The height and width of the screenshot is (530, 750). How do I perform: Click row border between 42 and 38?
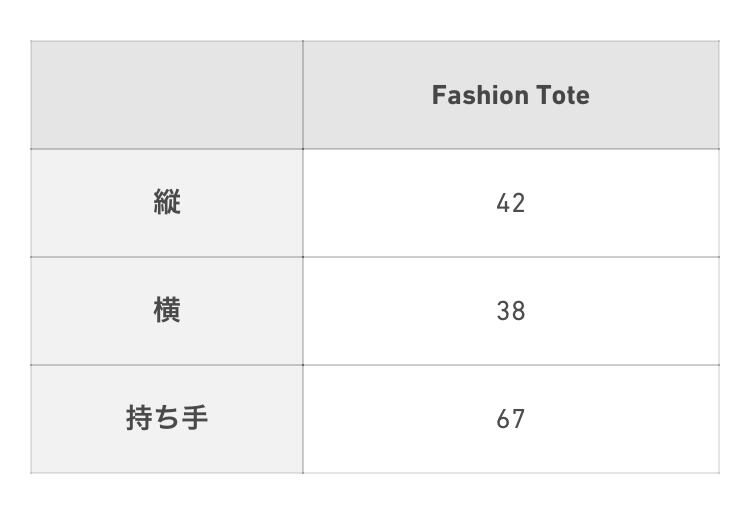tap(510, 257)
